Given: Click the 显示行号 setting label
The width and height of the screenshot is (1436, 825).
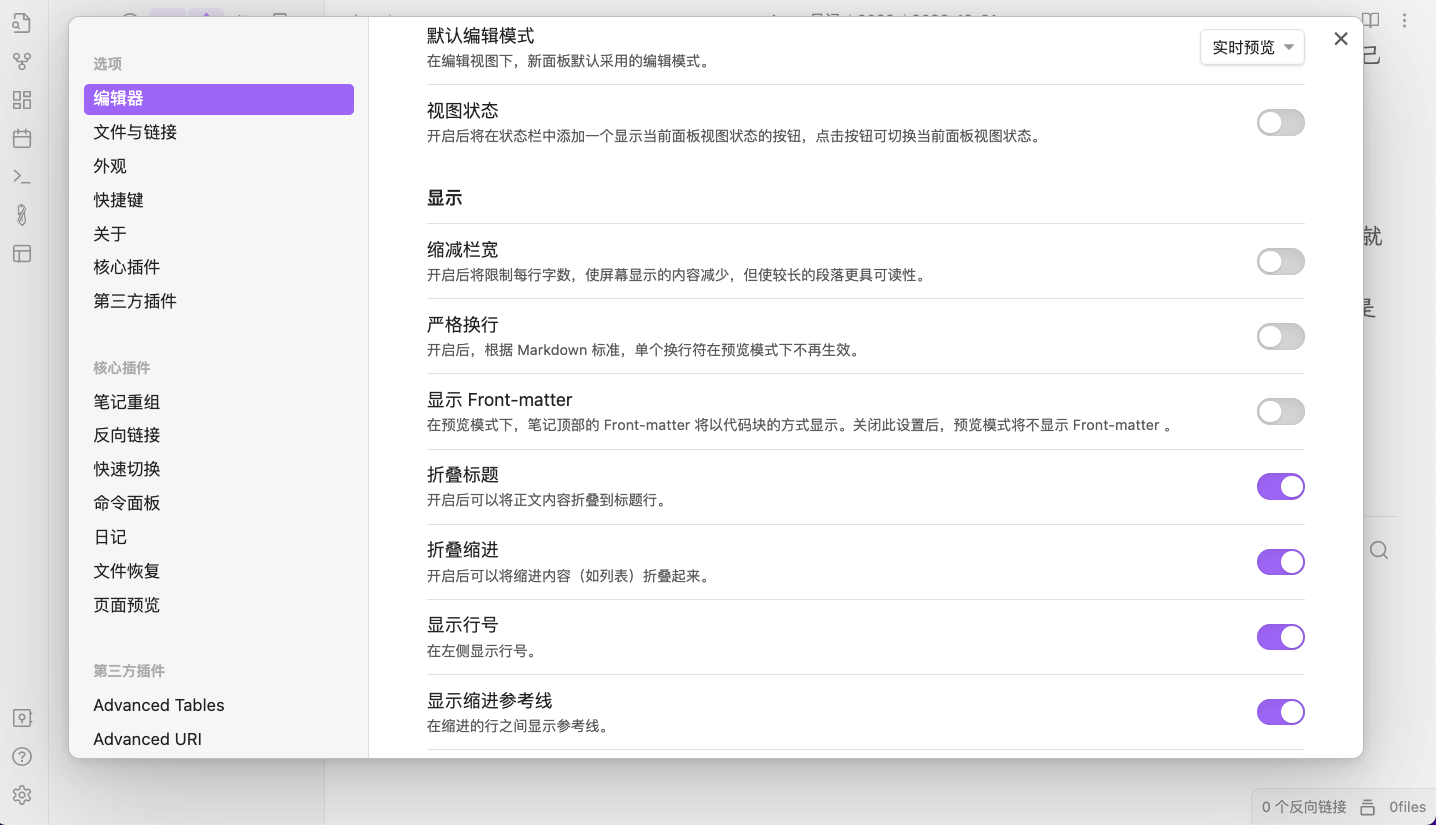Looking at the screenshot, I should (x=463, y=625).
